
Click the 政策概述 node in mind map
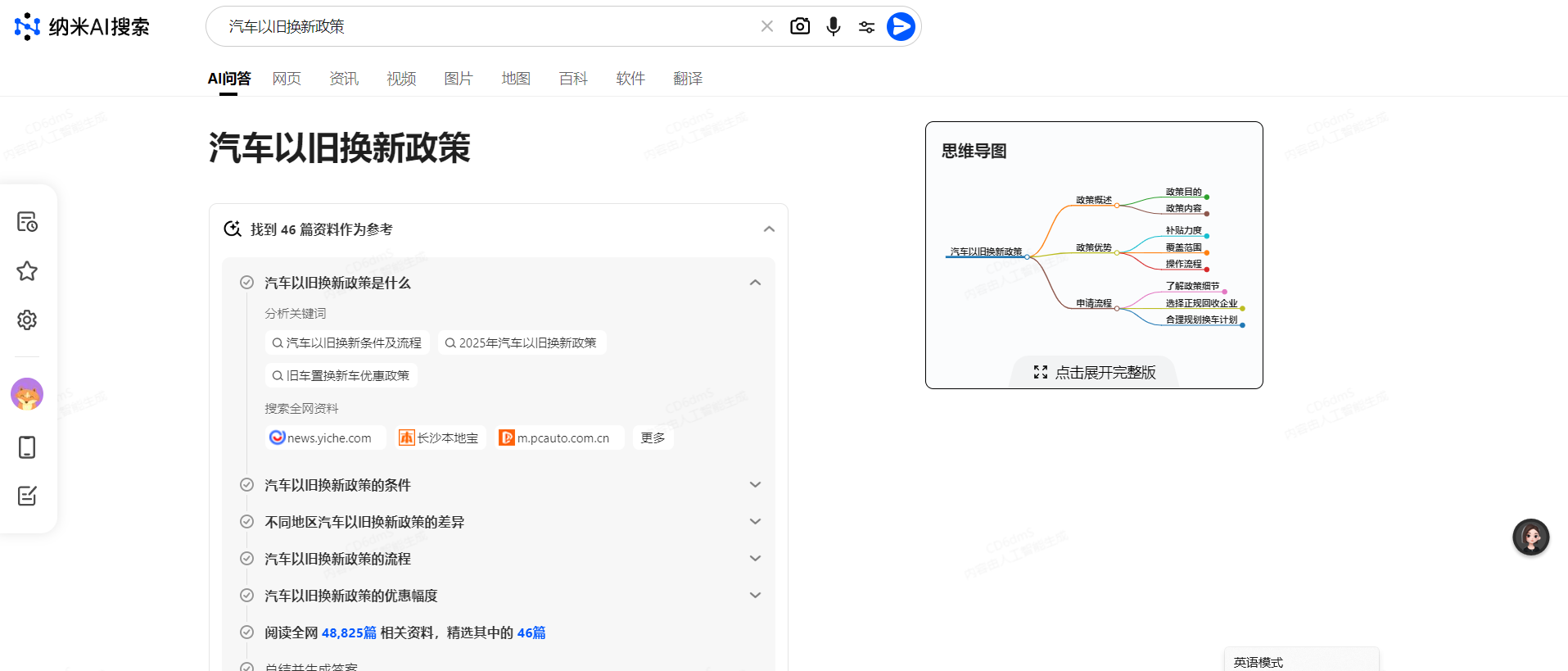tap(1094, 200)
